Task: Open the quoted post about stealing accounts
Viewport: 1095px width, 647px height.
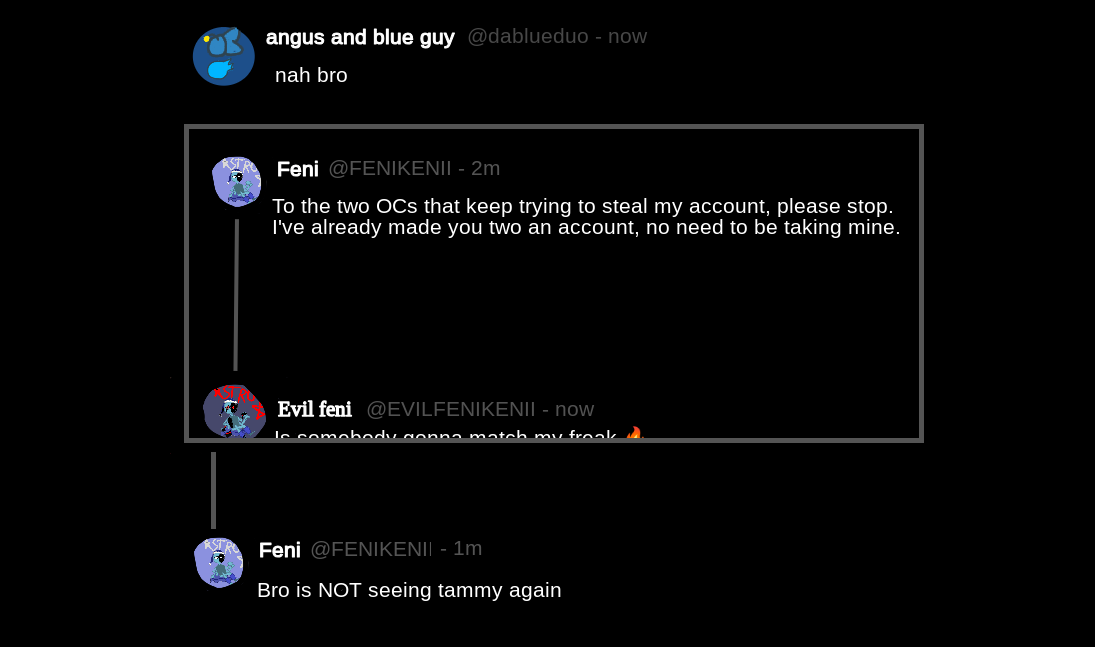Action: pos(586,217)
